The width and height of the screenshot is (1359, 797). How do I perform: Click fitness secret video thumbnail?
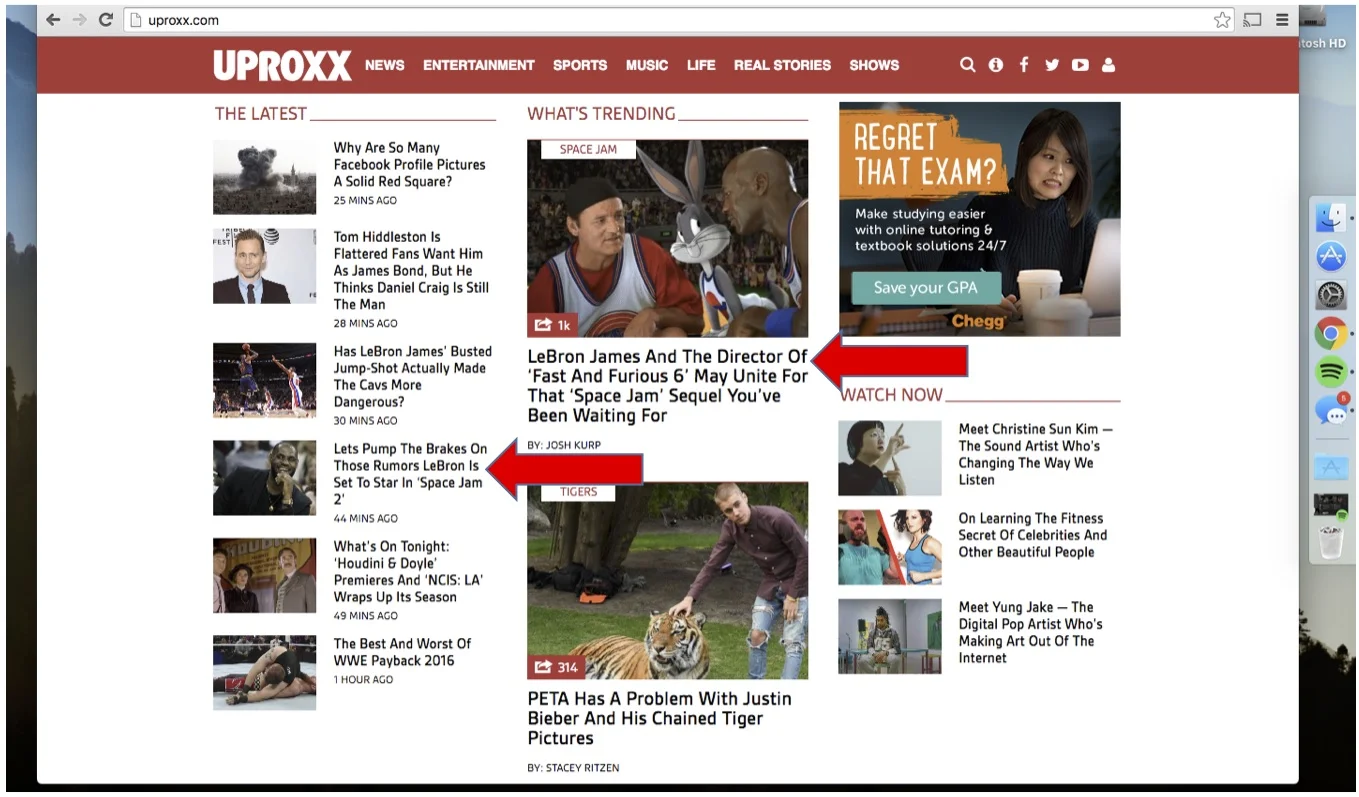point(890,547)
